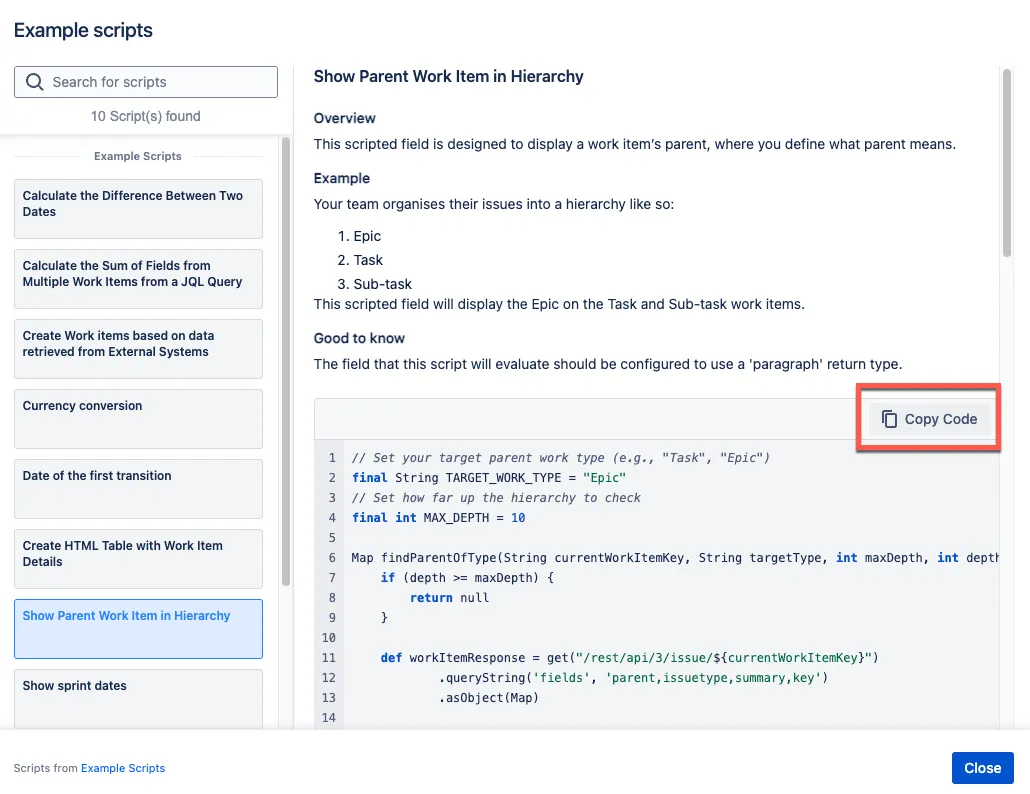Click the Overview heading
Screen dimensions: 1030x794
(x=344, y=118)
